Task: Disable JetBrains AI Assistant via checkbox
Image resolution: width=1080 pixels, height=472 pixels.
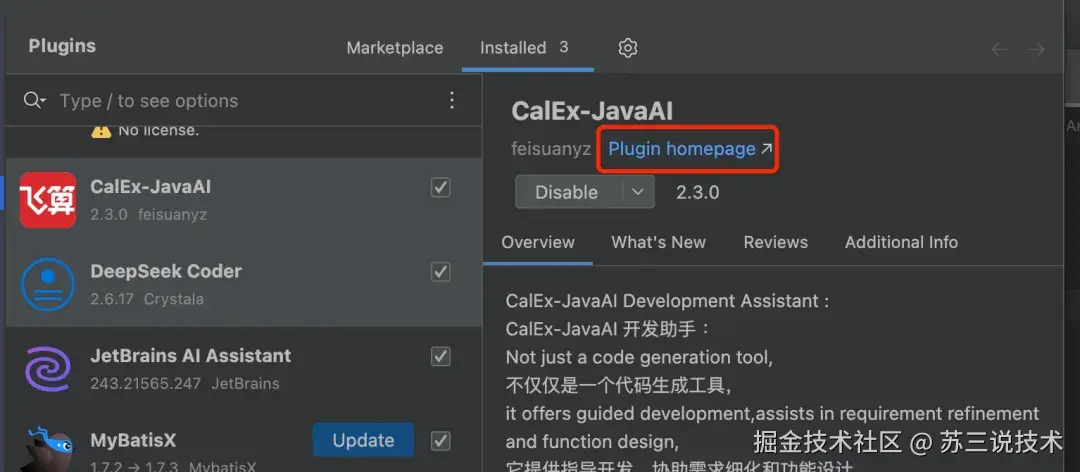Action: (440, 355)
